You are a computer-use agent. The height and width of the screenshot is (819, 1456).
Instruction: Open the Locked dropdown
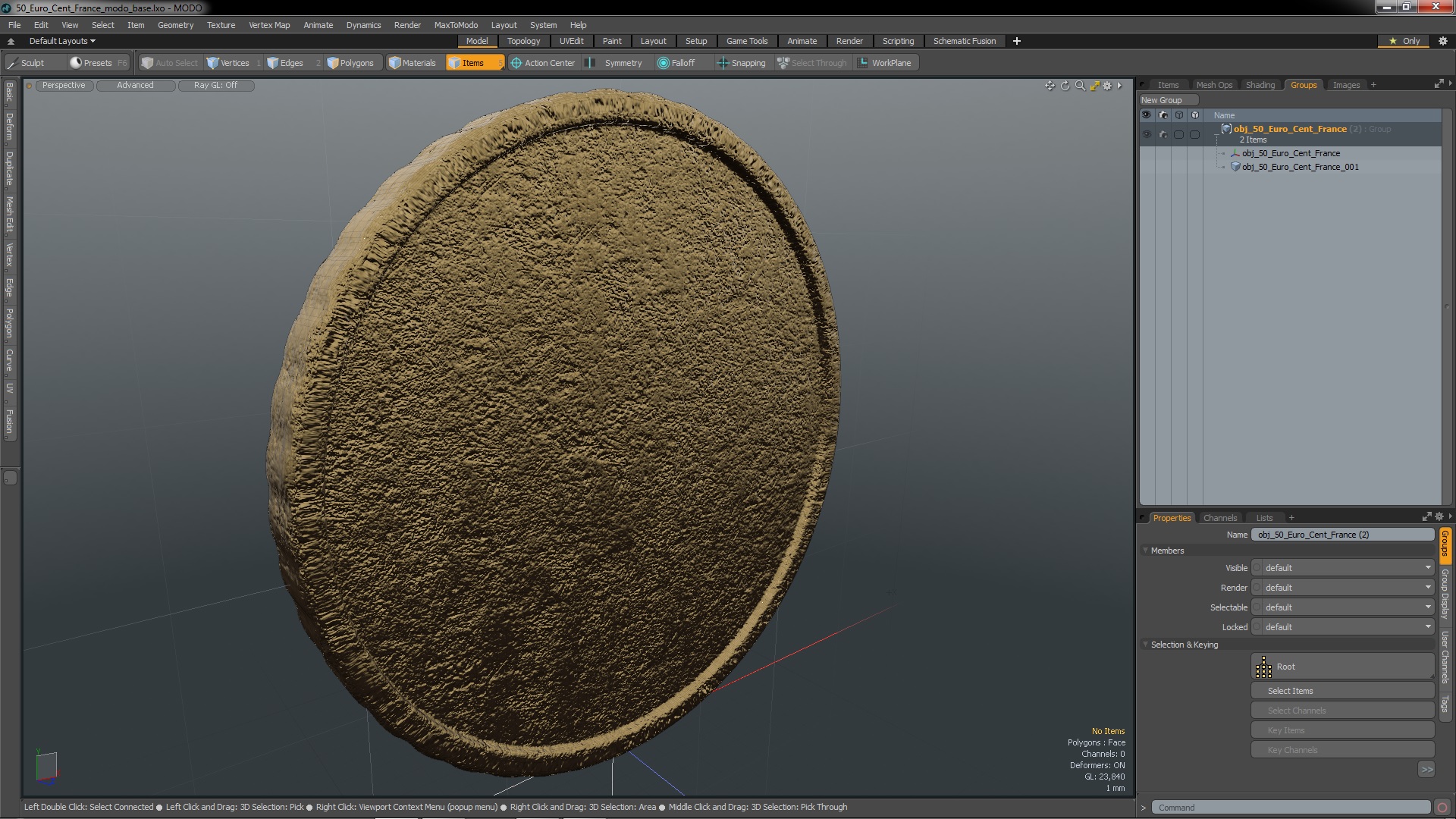point(1342,627)
